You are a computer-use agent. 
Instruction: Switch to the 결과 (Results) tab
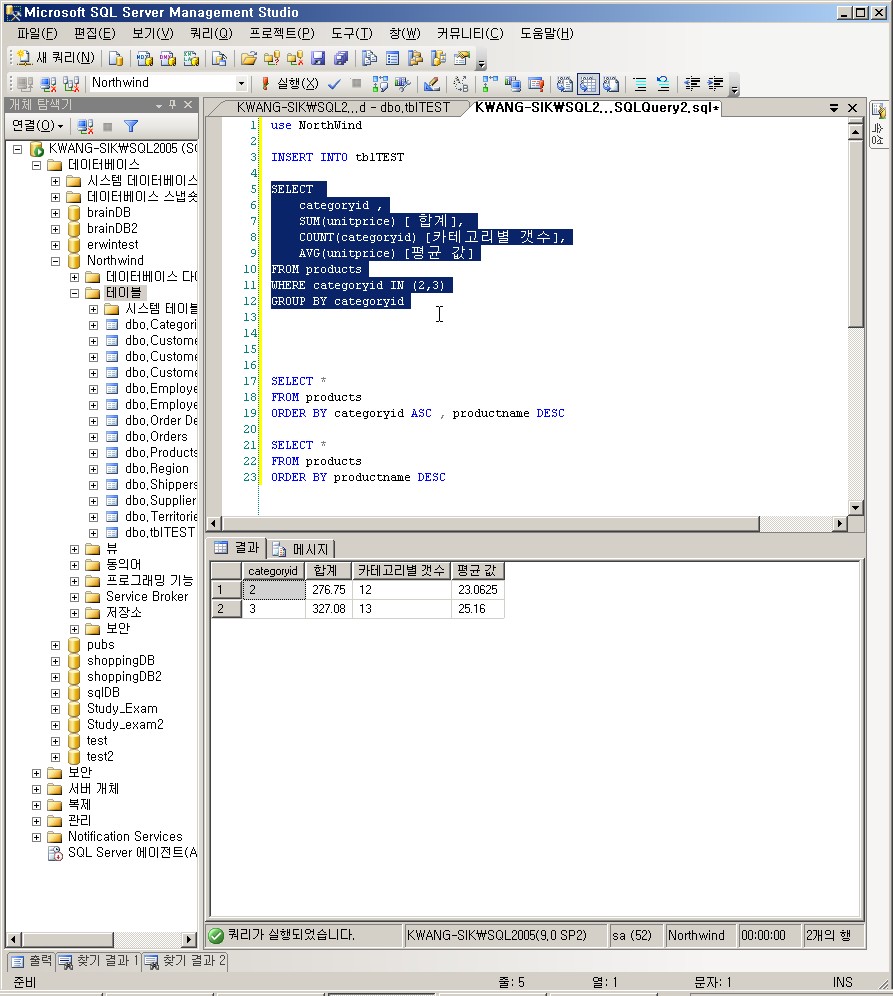point(237,548)
